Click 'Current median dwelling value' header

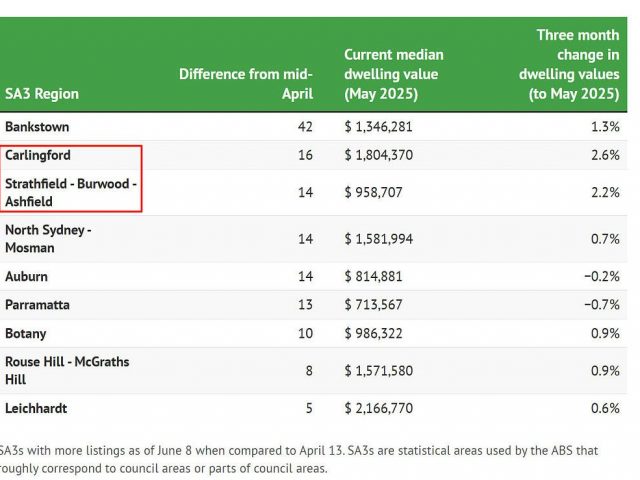tap(393, 74)
